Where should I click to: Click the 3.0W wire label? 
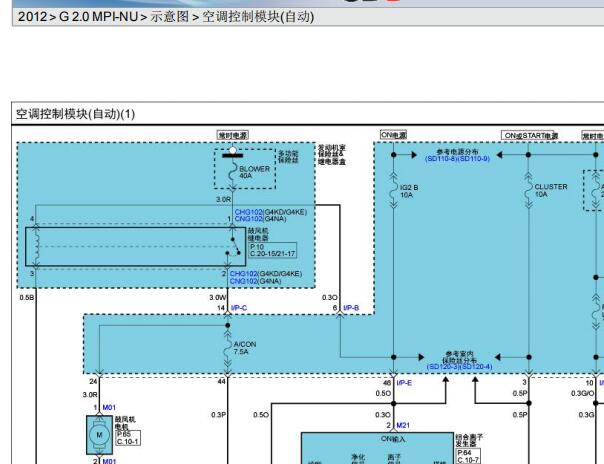[218, 297]
